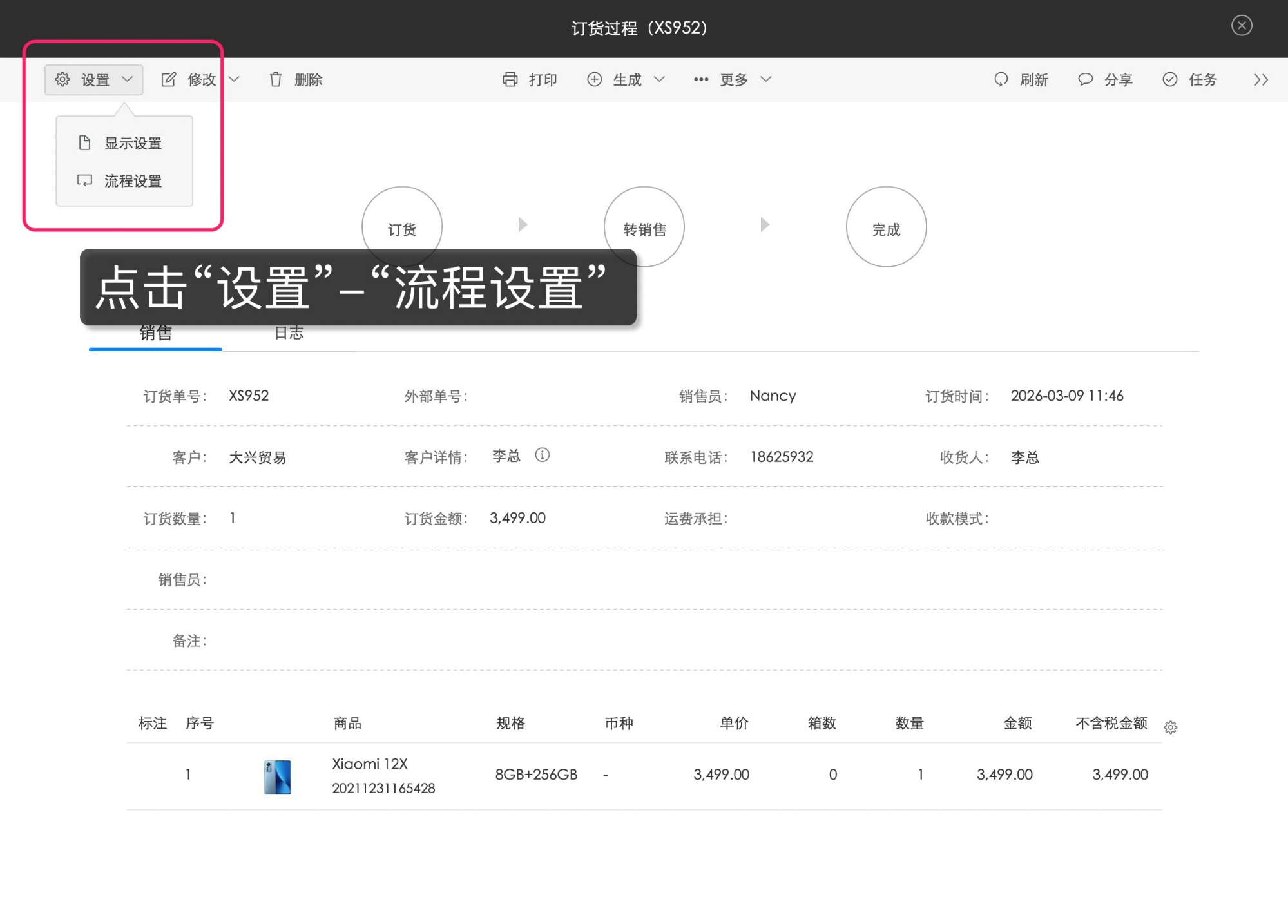
Task: Click the 生成 plus icon
Action: click(x=595, y=79)
